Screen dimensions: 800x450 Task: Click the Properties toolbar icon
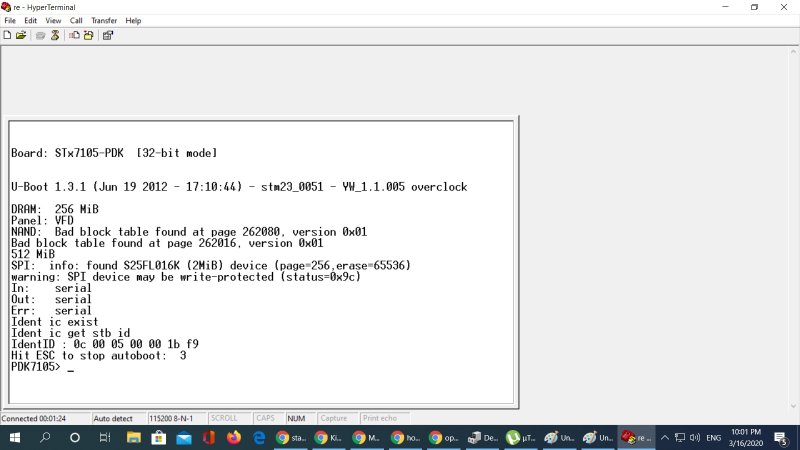108,35
